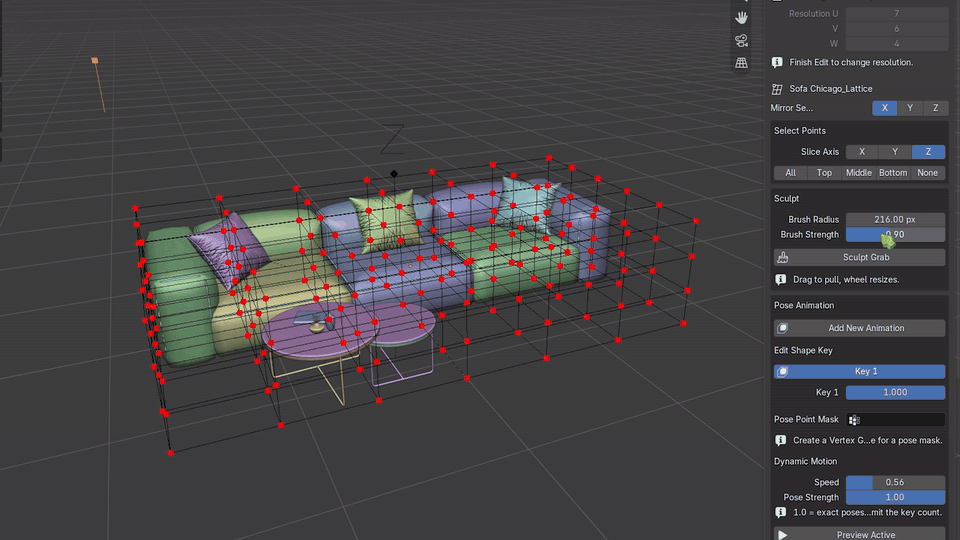Click the Pose Point Mask vertex group icon

[x=854, y=419]
